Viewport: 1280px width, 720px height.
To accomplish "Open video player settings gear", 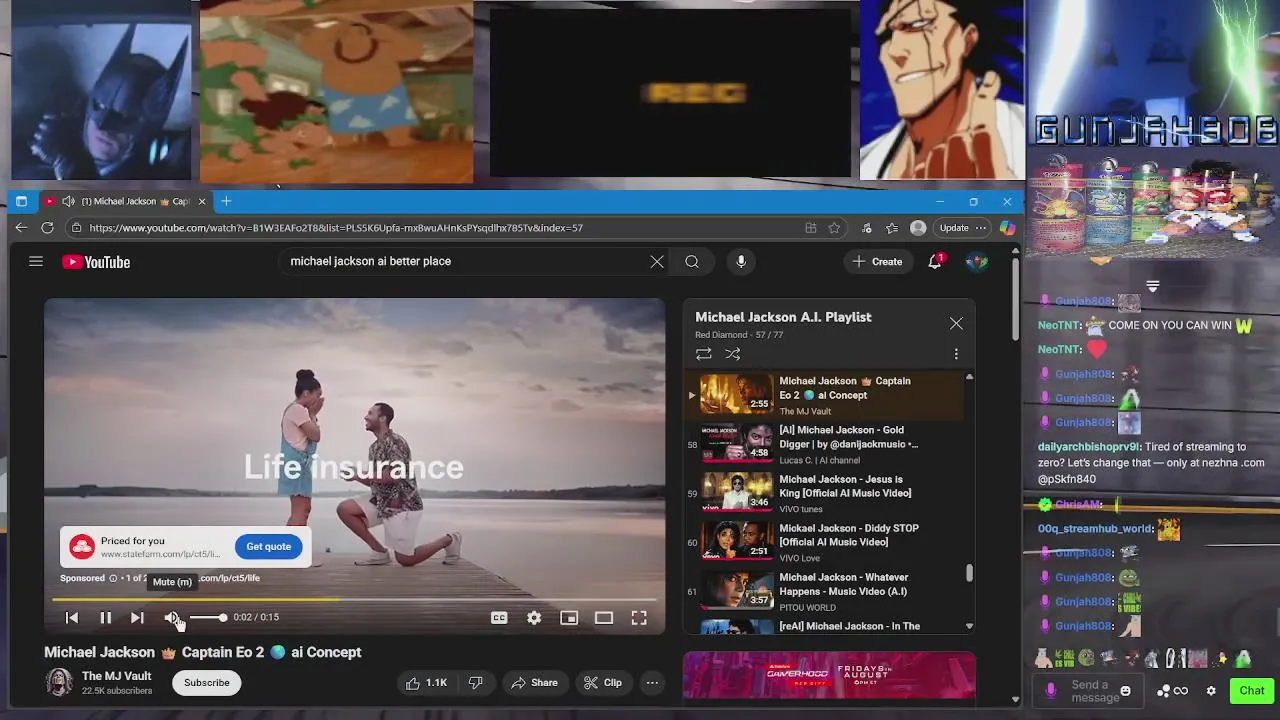I will click(534, 618).
